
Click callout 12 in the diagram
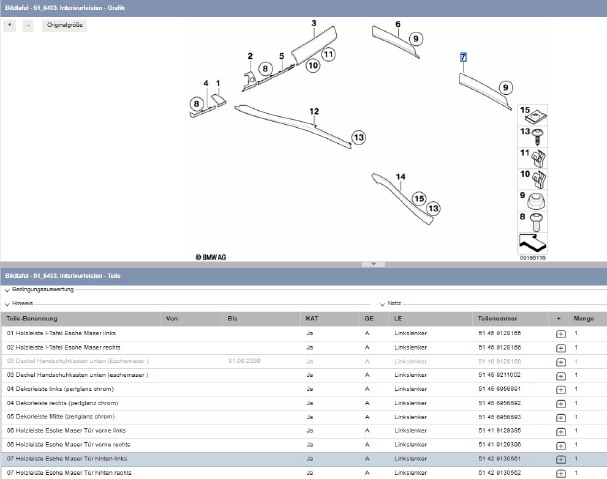314,112
